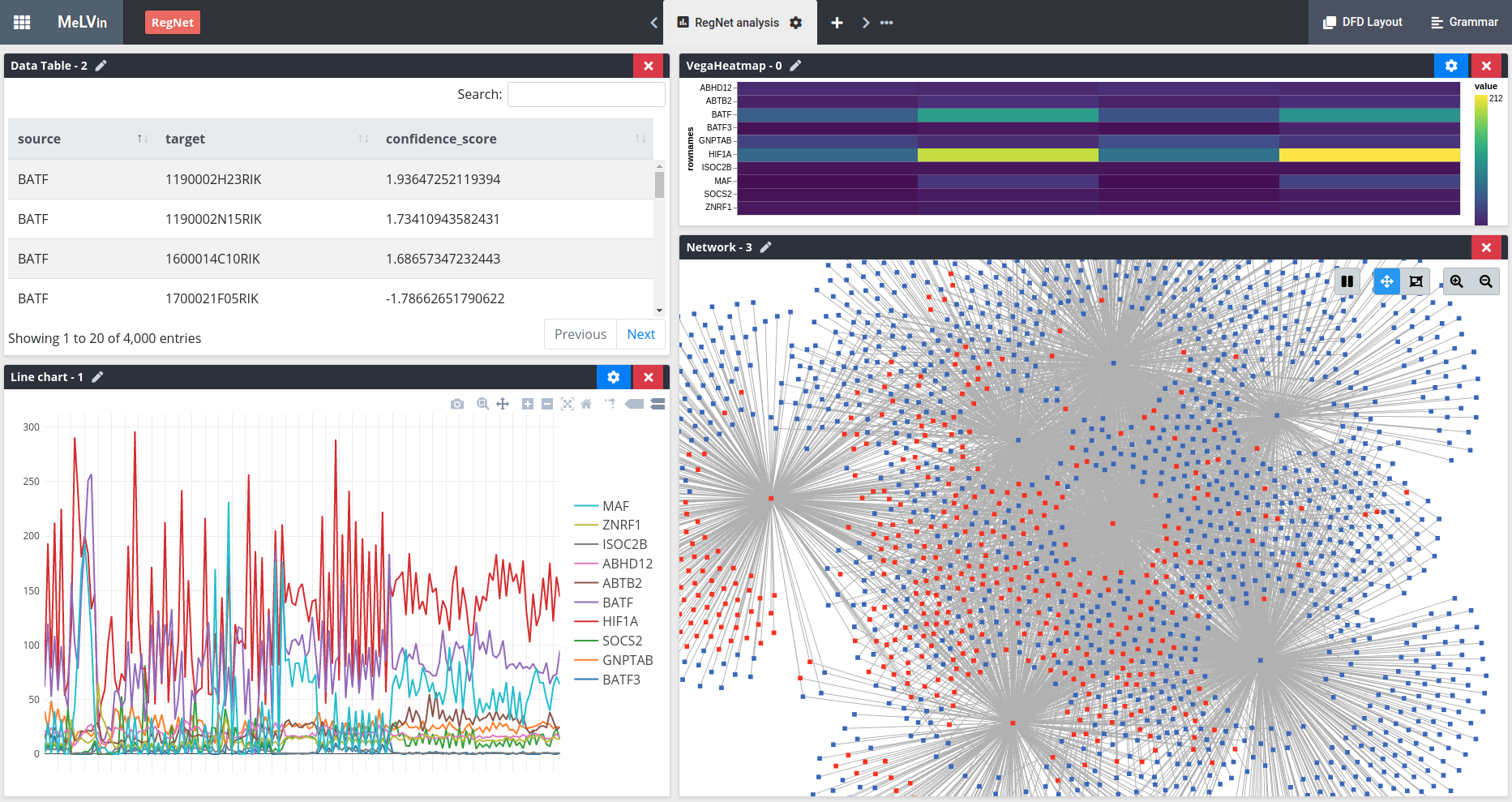The height and width of the screenshot is (802, 1512).
Task: Open VegaHeatmap settings gear
Action: pos(1451,66)
